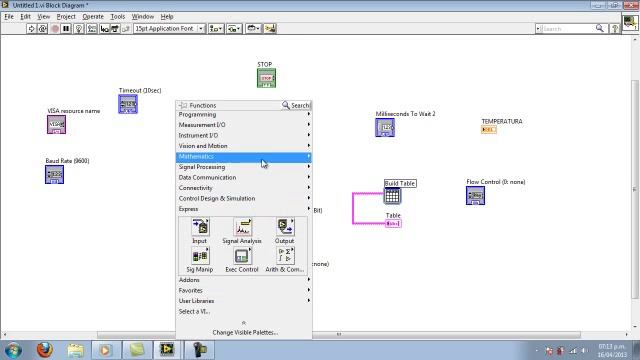Screen dimensions: 640x360
Task: Select TEMPERATURA indicator terminal
Action: pyautogui.click(x=489, y=129)
